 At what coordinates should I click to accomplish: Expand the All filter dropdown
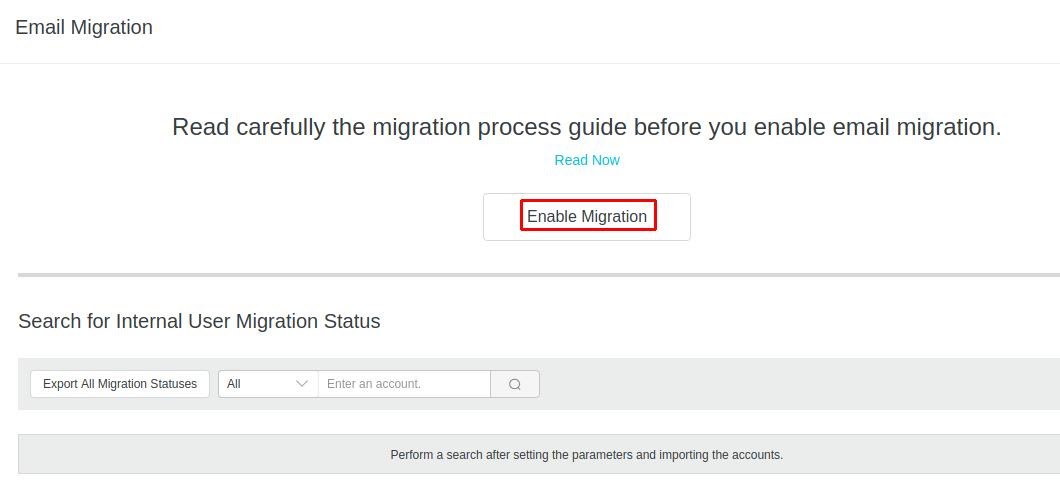268,384
